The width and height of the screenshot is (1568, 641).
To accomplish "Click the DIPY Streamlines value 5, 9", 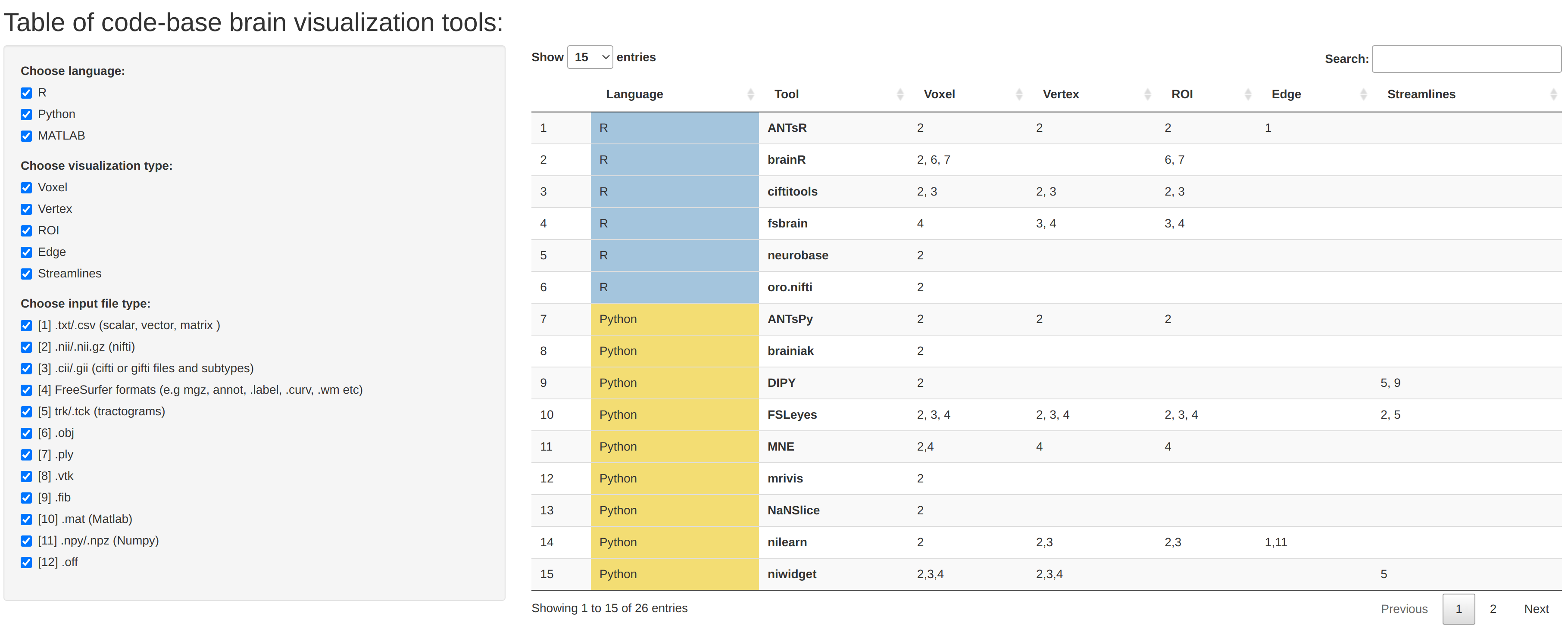I will coord(1390,383).
